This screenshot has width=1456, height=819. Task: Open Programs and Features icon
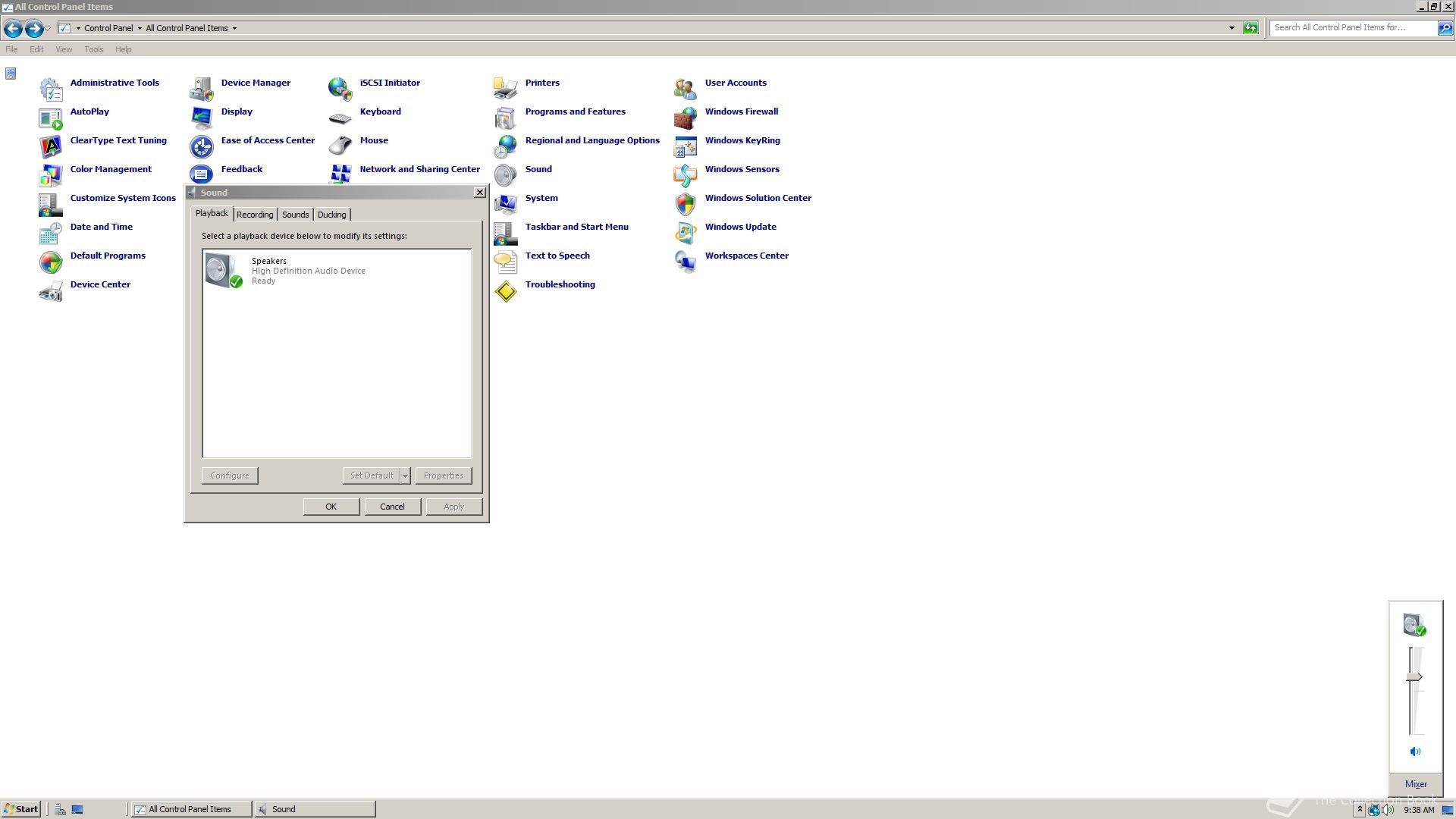(x=506, y=118)
